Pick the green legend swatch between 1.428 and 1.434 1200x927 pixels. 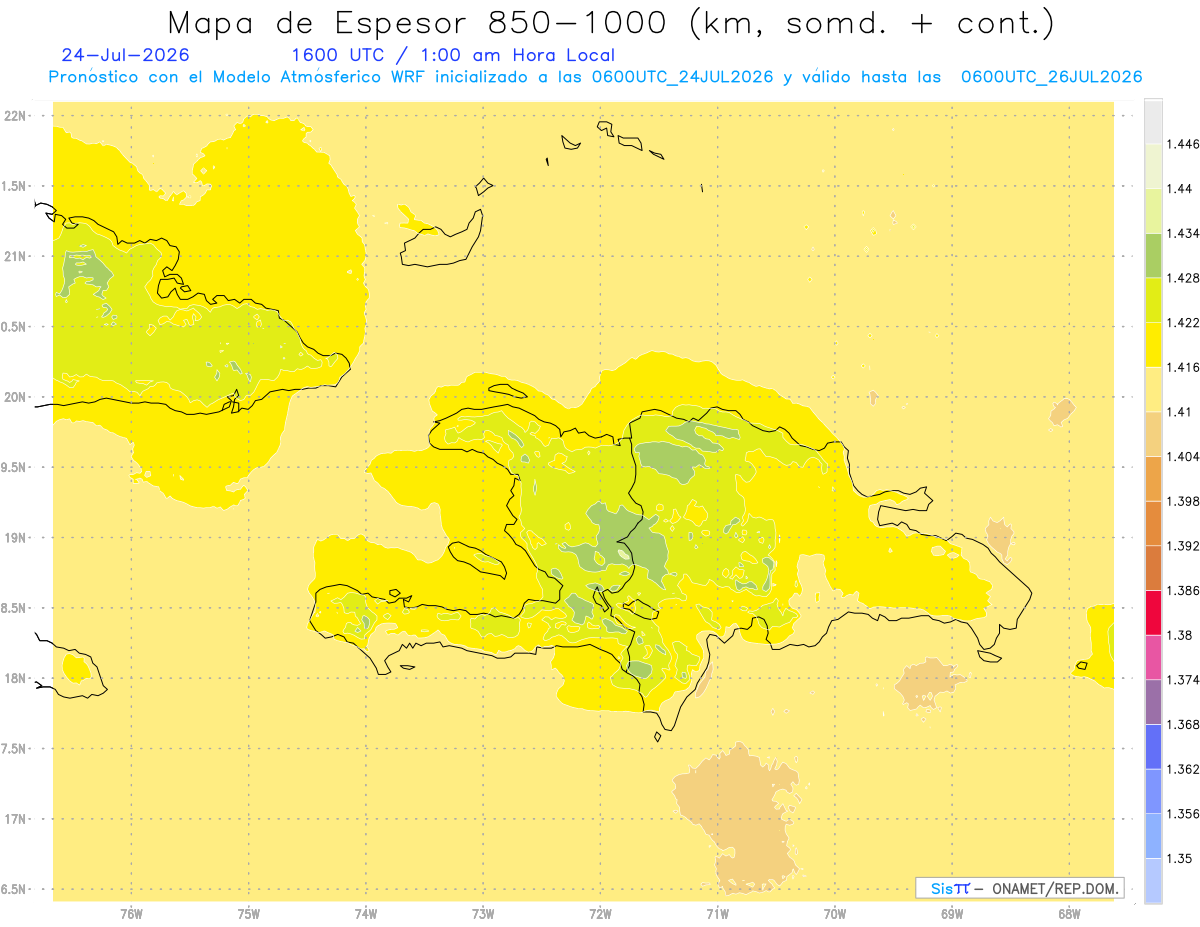pyautogui.click(x=1153, y=256)
